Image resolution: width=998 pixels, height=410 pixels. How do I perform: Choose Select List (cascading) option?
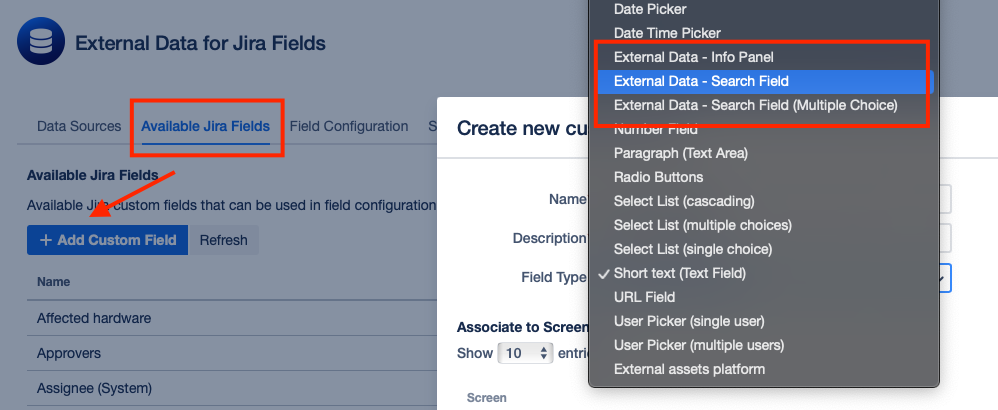(x=684, y=201)
